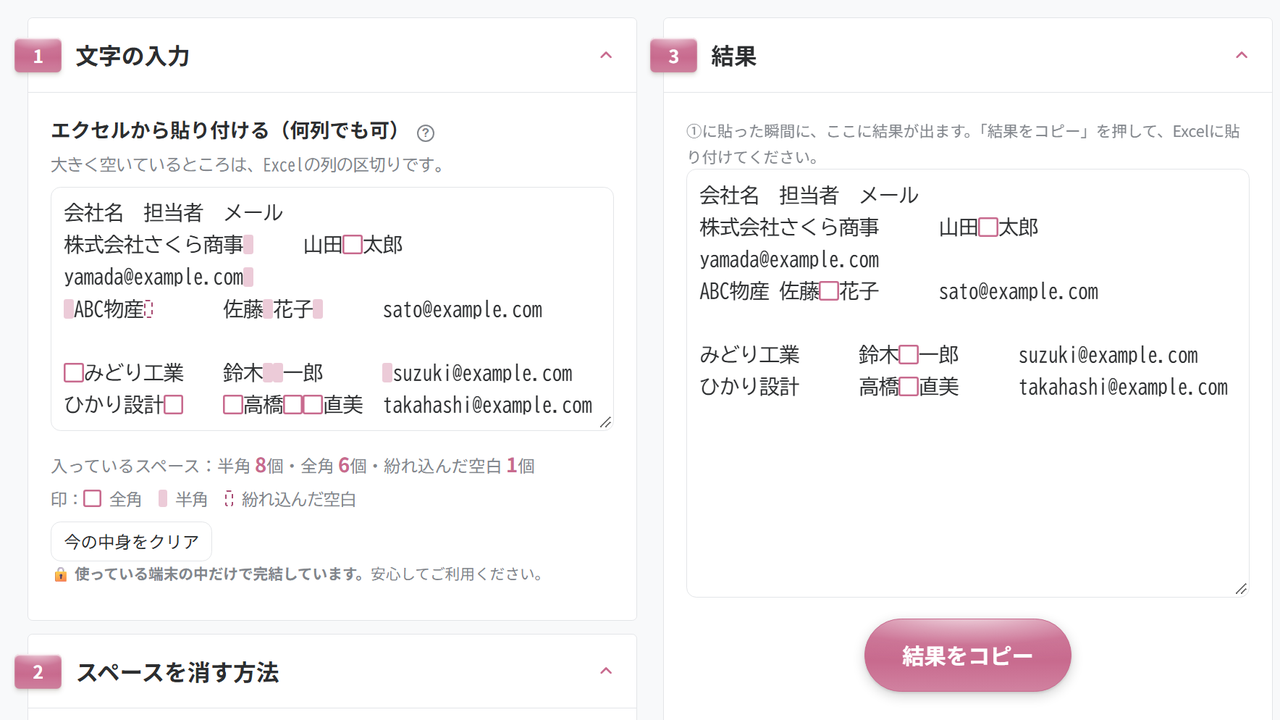Collapse the 結果 section
1280x720 pixels.
[1241, 55]
